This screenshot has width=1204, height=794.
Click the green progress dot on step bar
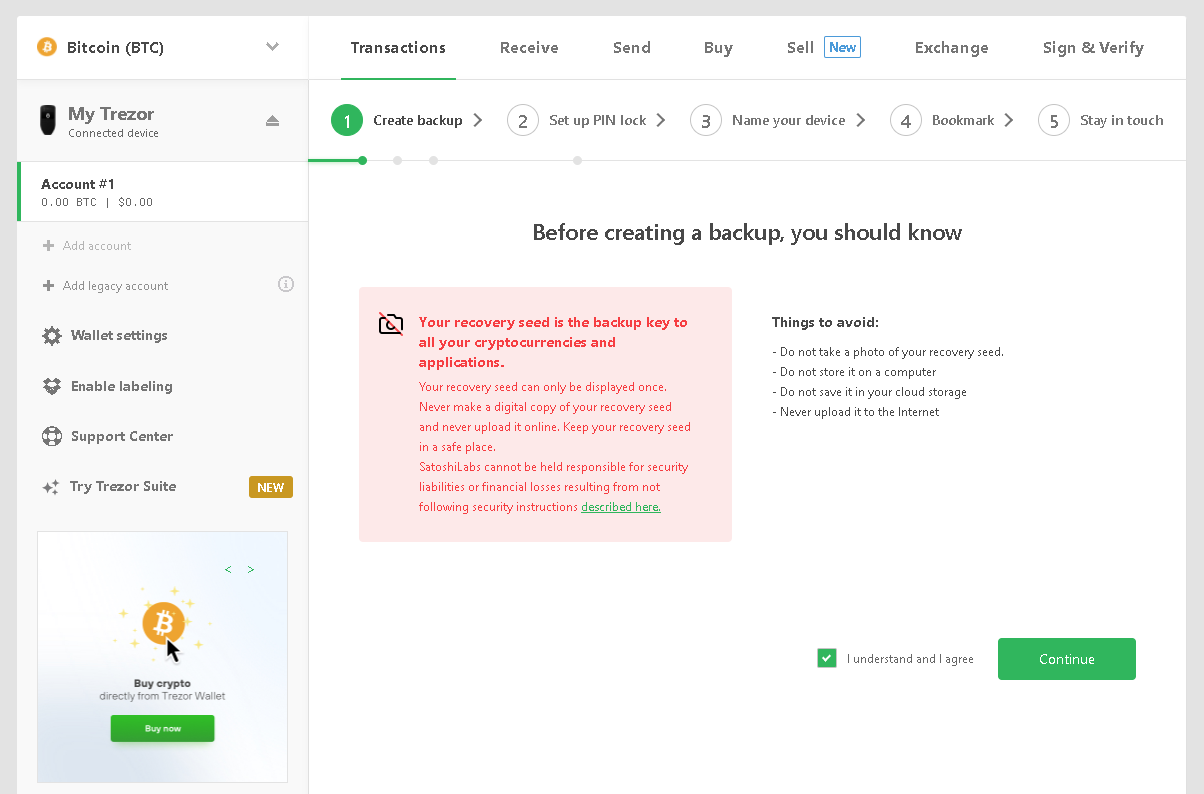point(362,160)
